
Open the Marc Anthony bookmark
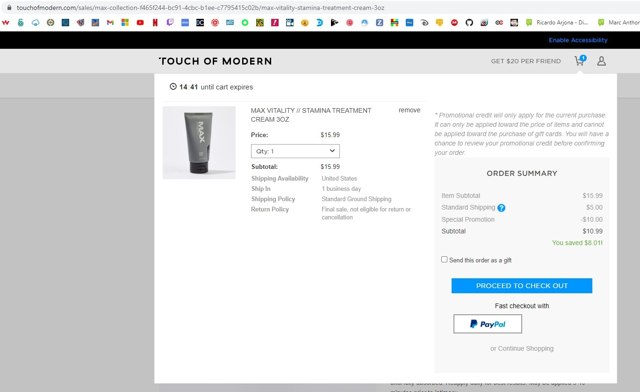[618, 22]
